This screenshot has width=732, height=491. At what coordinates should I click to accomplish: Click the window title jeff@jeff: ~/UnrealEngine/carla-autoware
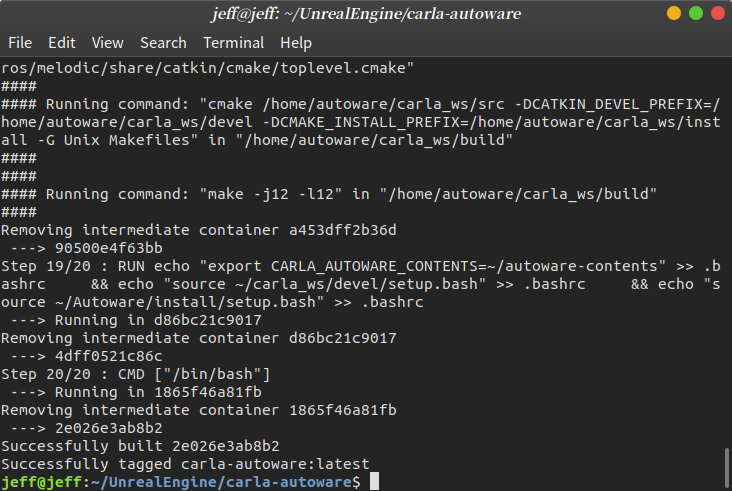click(x=366, y=14)
